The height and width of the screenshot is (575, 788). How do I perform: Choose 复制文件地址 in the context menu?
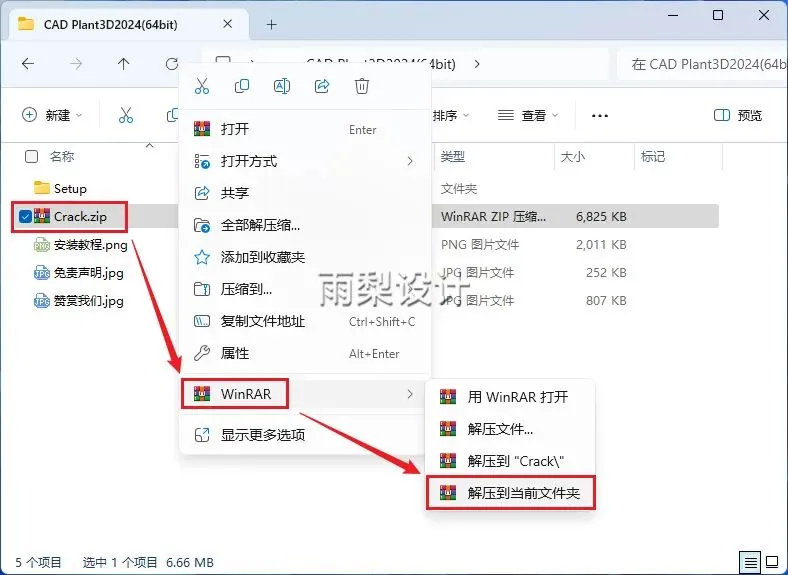coord(305,321)
